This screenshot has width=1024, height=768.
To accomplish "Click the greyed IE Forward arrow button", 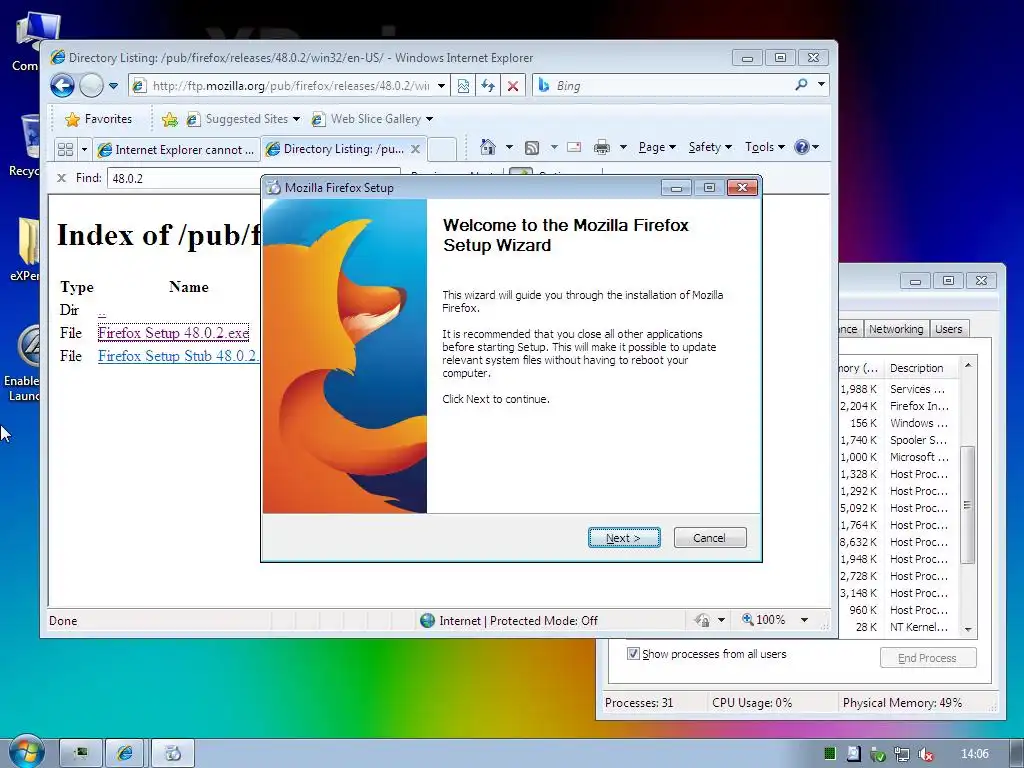I will point(91,86).
